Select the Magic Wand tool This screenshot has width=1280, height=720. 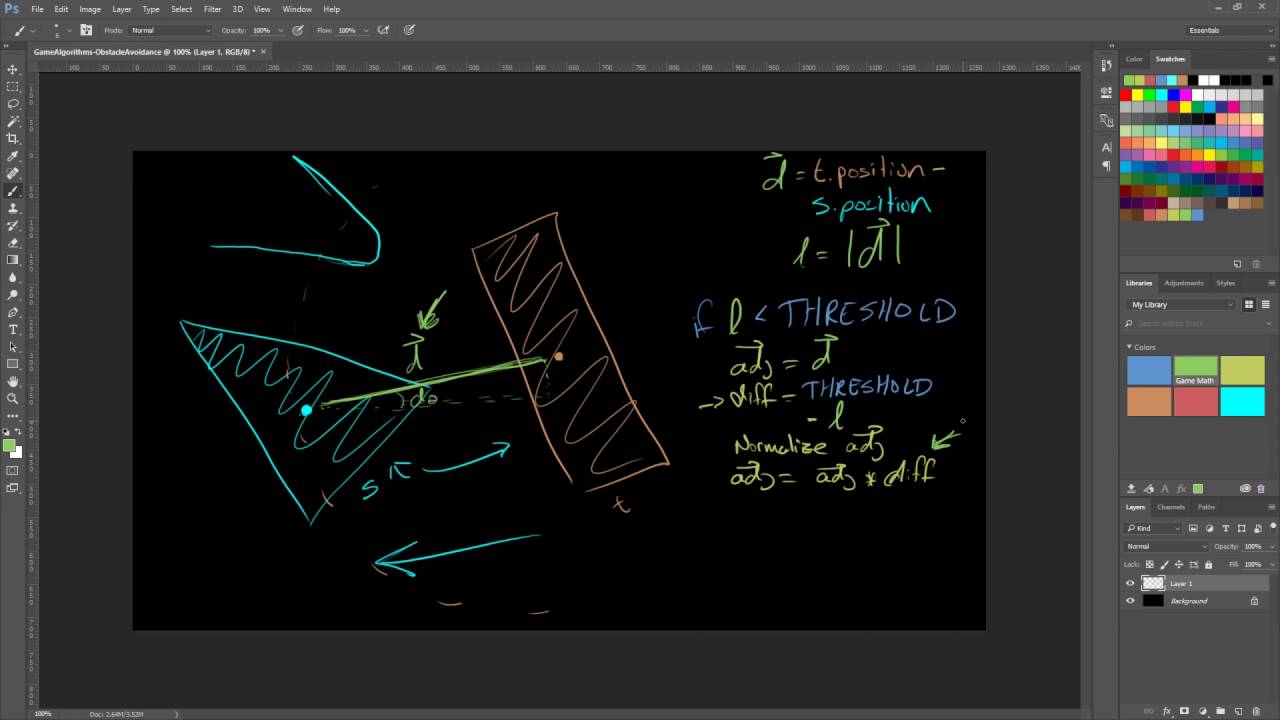(x=13, y=121)
